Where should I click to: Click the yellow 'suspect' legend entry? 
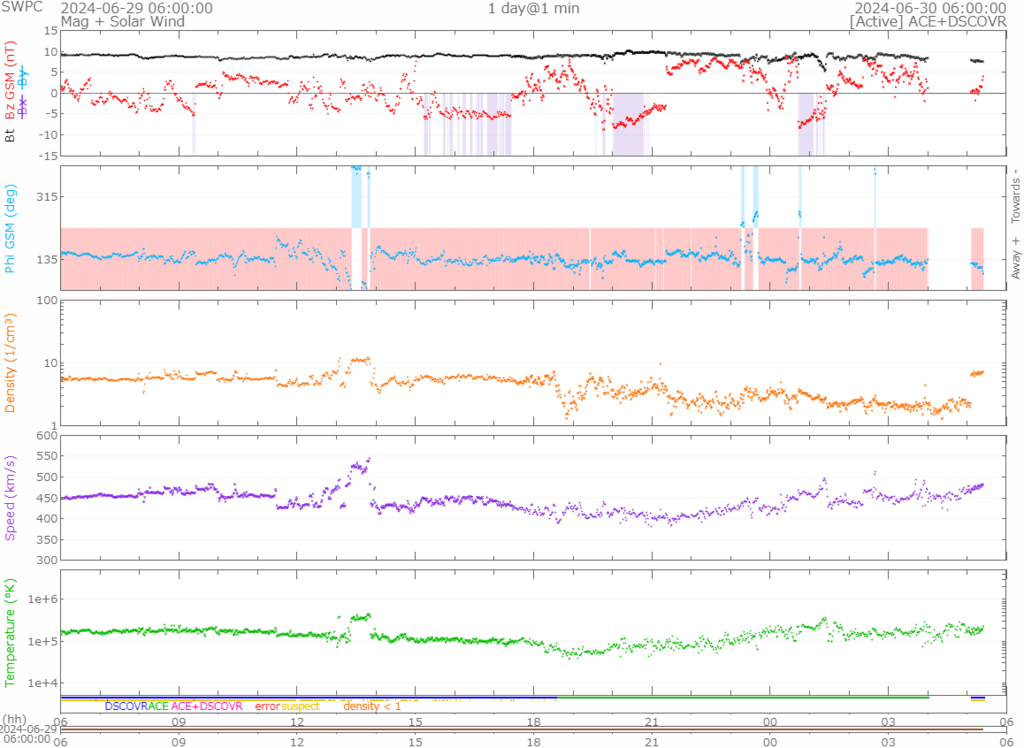click(300, 706)
